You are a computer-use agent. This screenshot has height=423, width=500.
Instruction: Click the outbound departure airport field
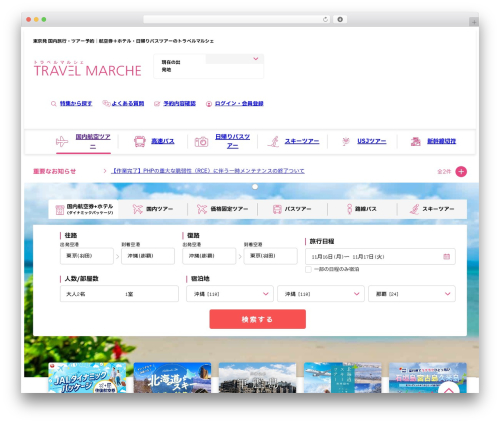[x=87, y=256]
